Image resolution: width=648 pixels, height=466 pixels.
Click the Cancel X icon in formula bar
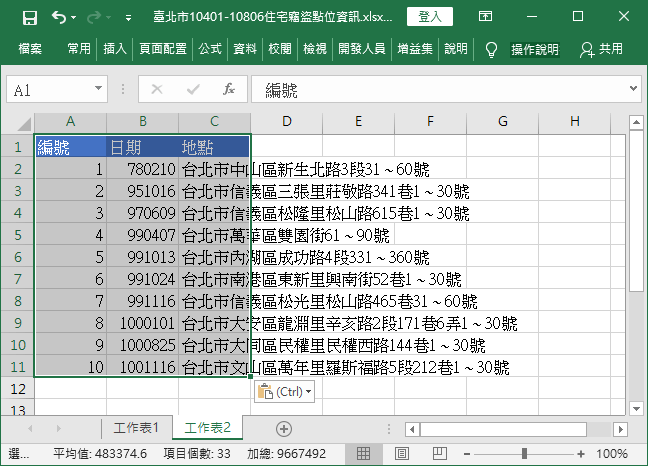tap(157, 89)
